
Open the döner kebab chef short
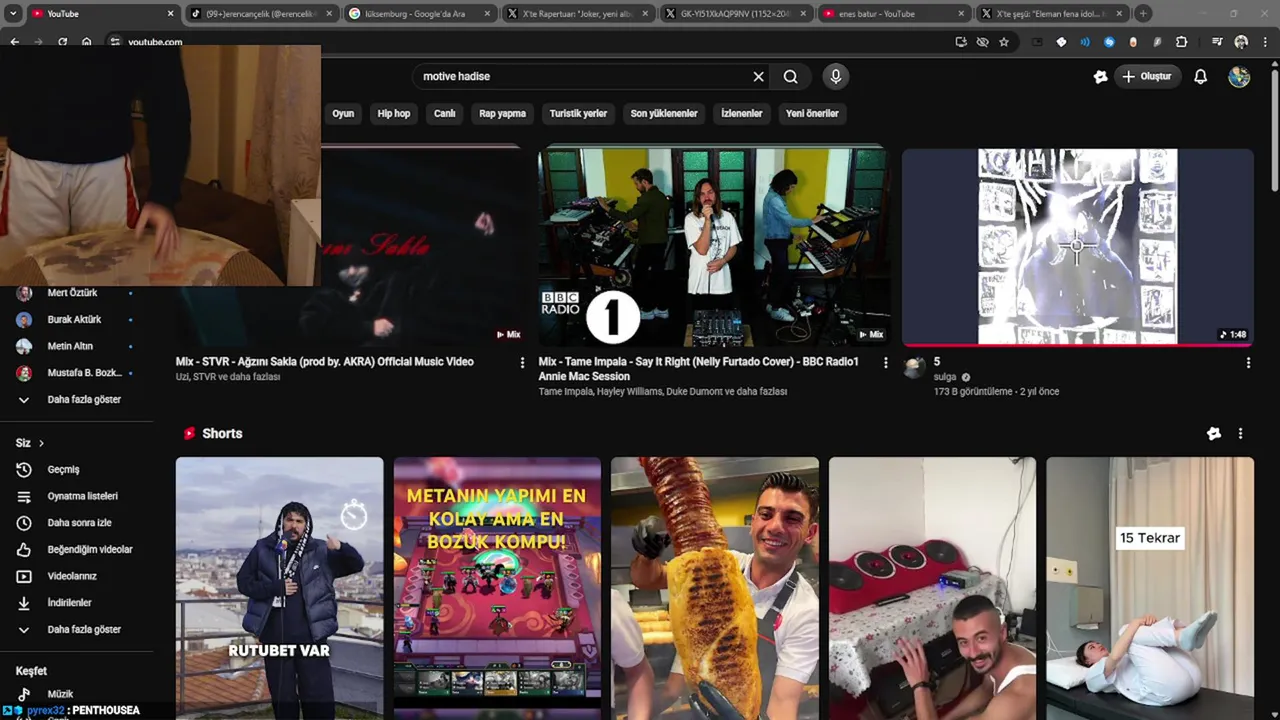point(715,588)
